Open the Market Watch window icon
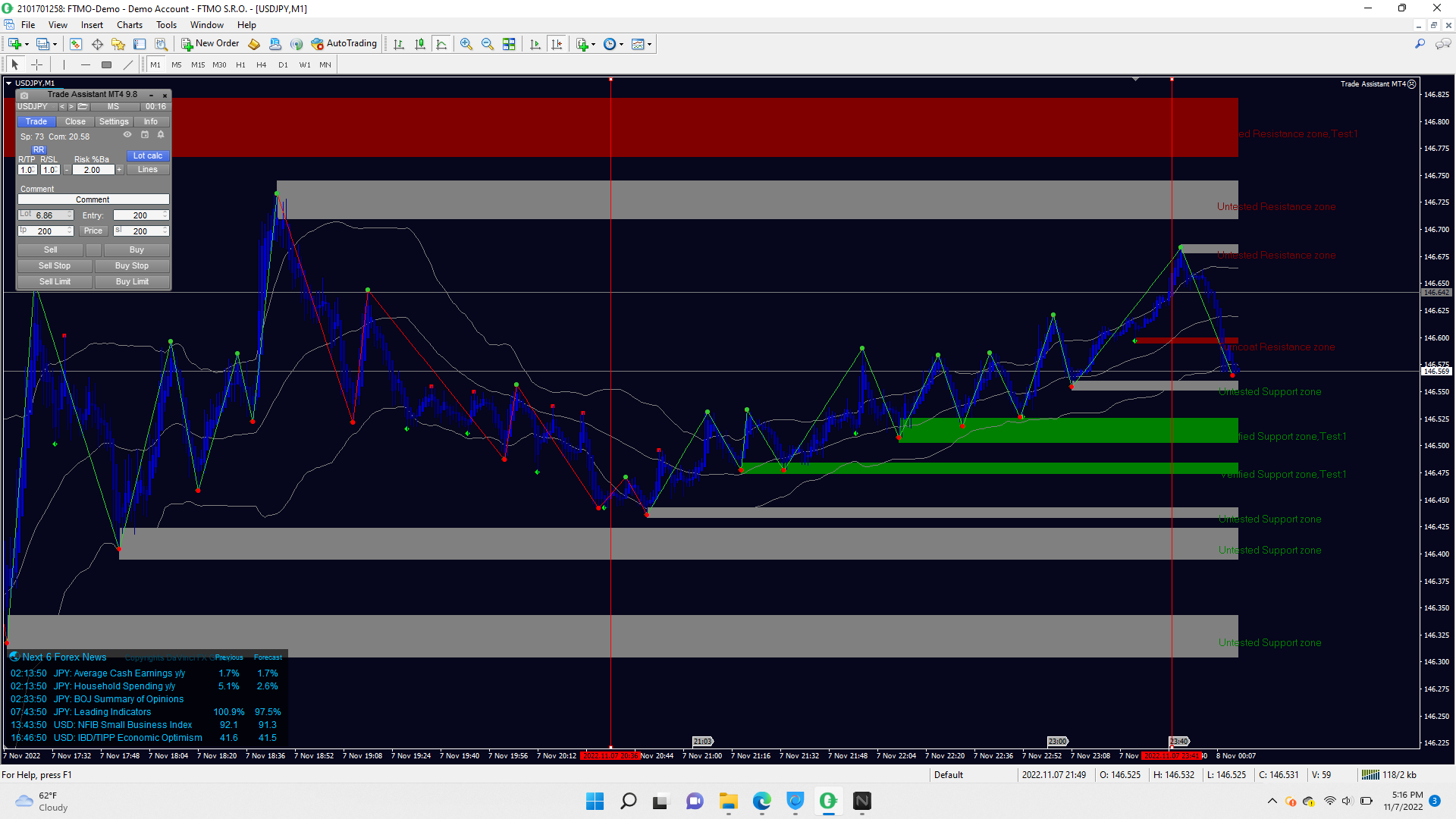Image resolution: width=1456 pixels, height=819 pixels. (76, 44)
